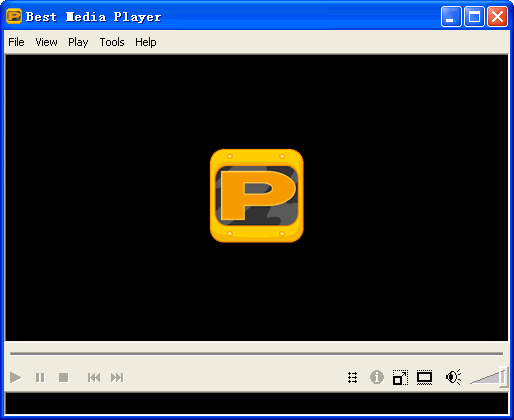Click the Best Media Player title bar icon
Image resolution: width=514 pixels, height=420 pixels.
(x=14, y=16)
